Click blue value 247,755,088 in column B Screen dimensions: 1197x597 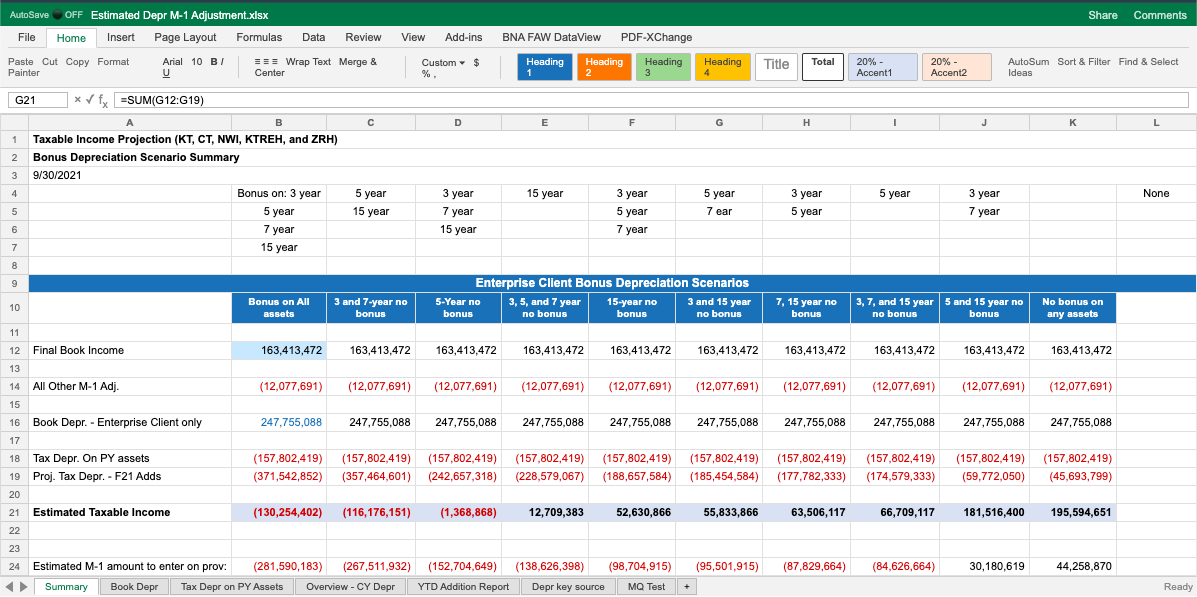click(279, 422)
